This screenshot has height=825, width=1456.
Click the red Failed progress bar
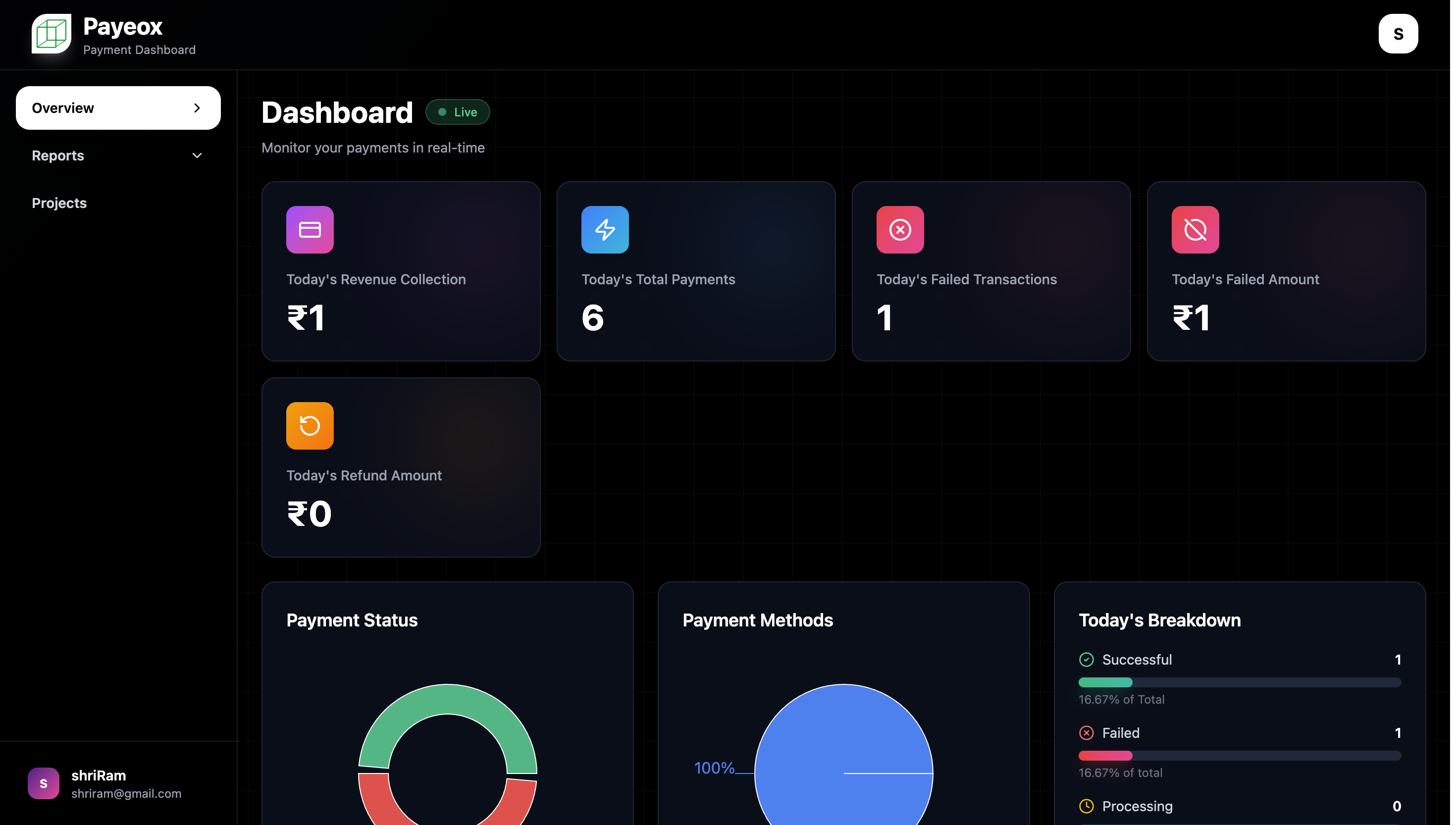(x=1105, y=755)
